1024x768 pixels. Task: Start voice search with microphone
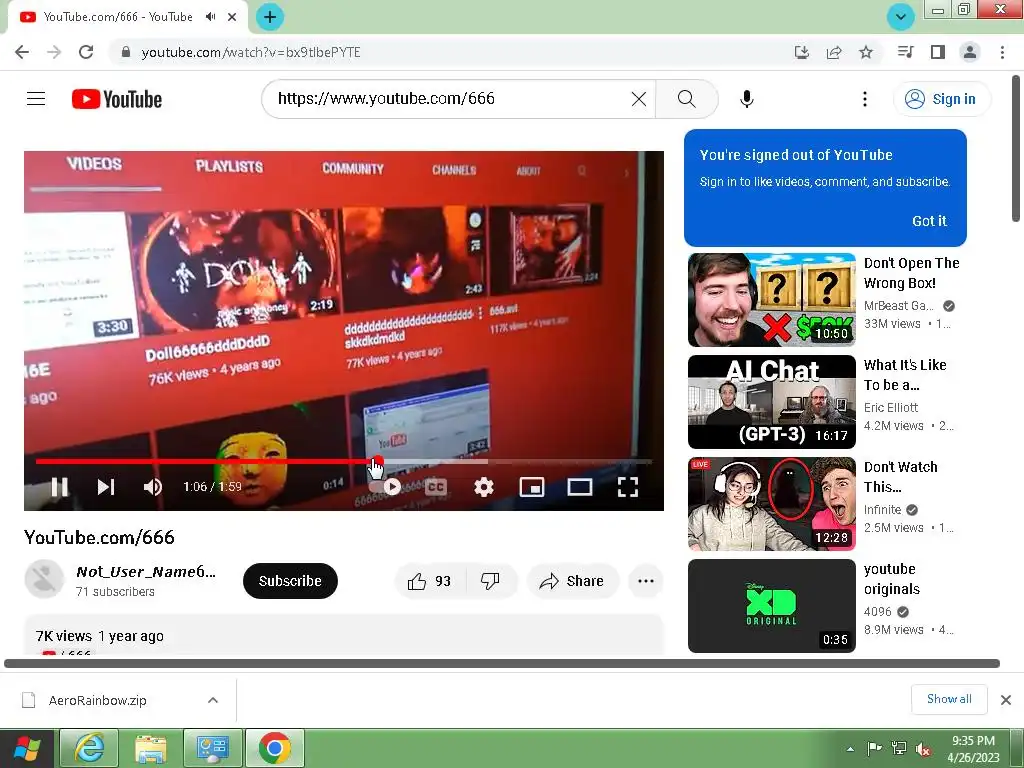[746, 99]
